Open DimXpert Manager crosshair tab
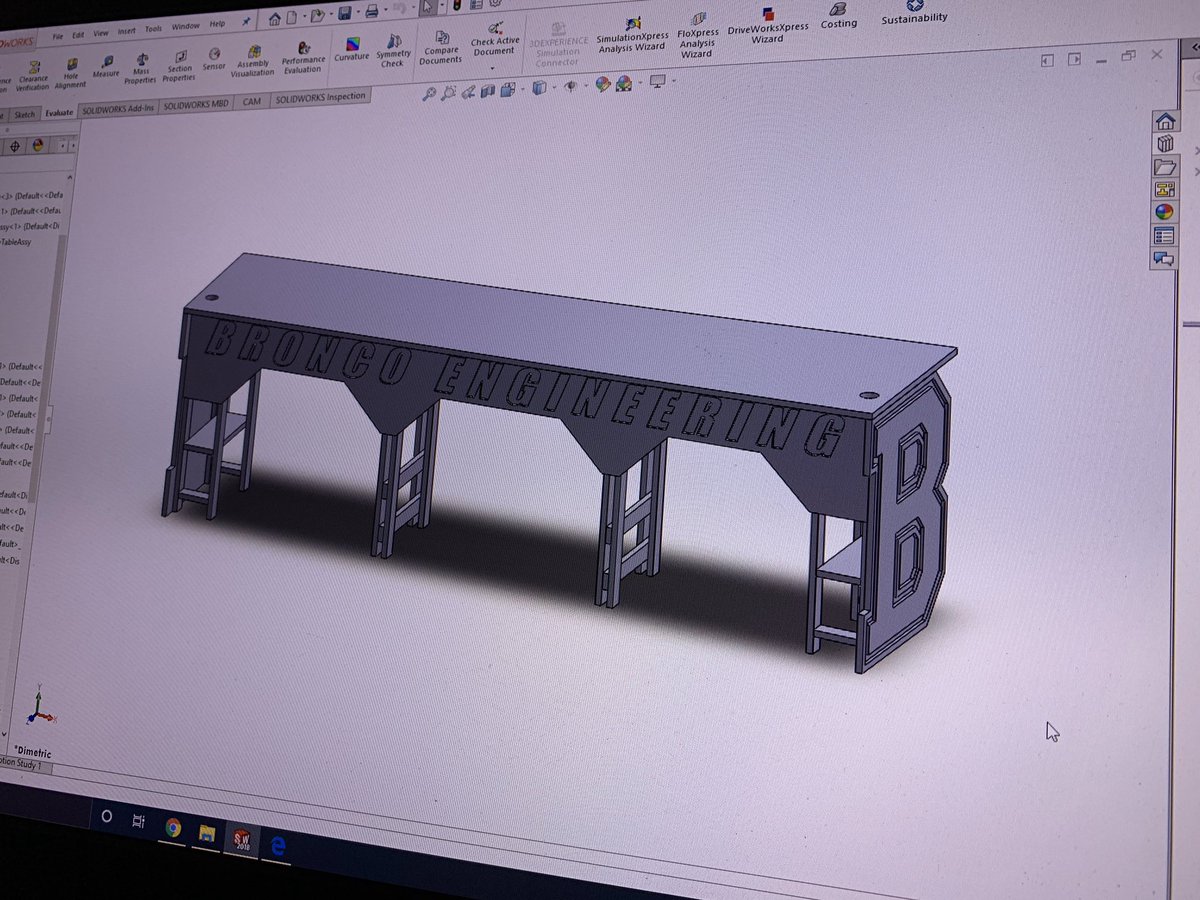This screenshot has height=900, width=1200. (15, 146)
